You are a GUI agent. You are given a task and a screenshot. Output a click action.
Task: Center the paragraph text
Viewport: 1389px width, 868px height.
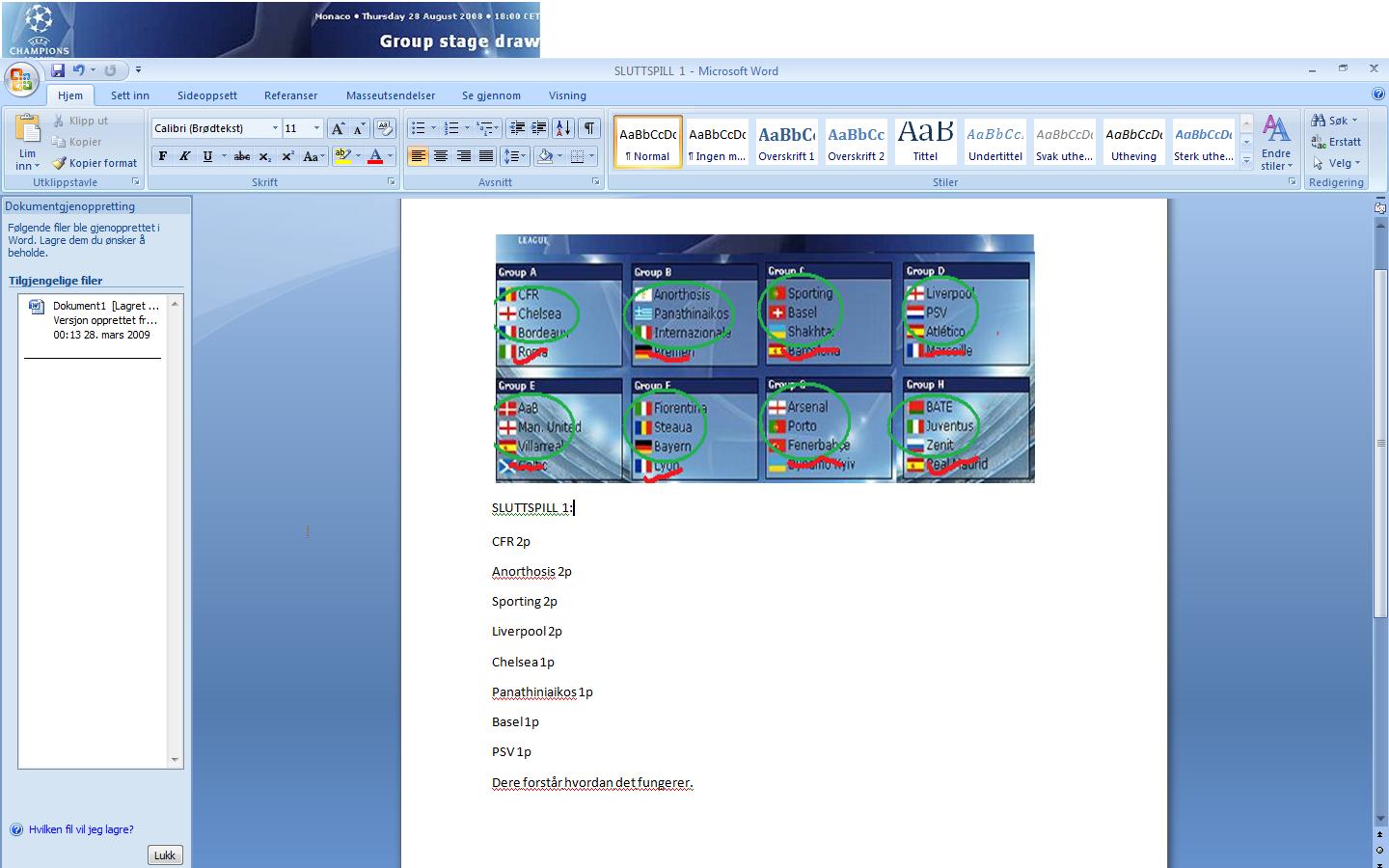click(x=441, y=156)
